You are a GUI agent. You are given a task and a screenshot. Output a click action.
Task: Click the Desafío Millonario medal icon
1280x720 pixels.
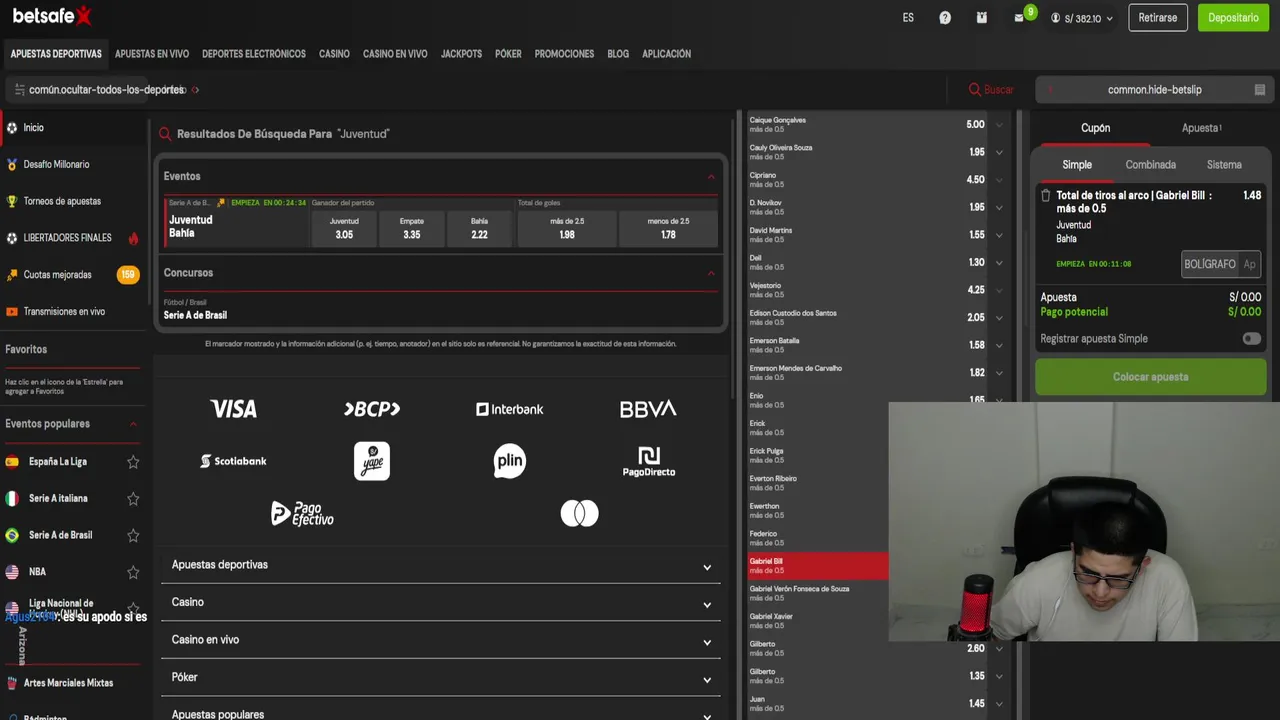point(12,164)
